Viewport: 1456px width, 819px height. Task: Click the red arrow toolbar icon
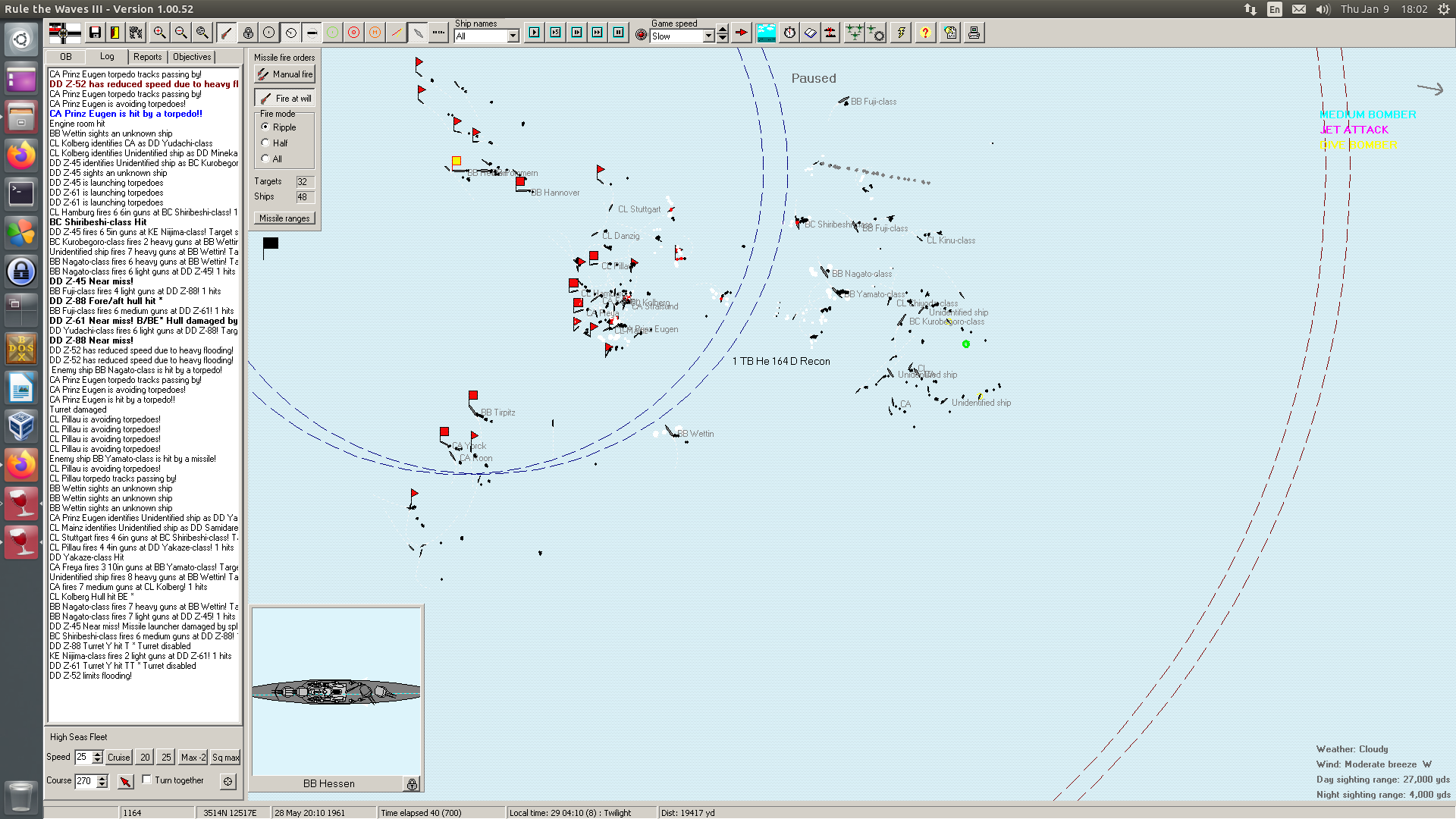tap(742, 33)
